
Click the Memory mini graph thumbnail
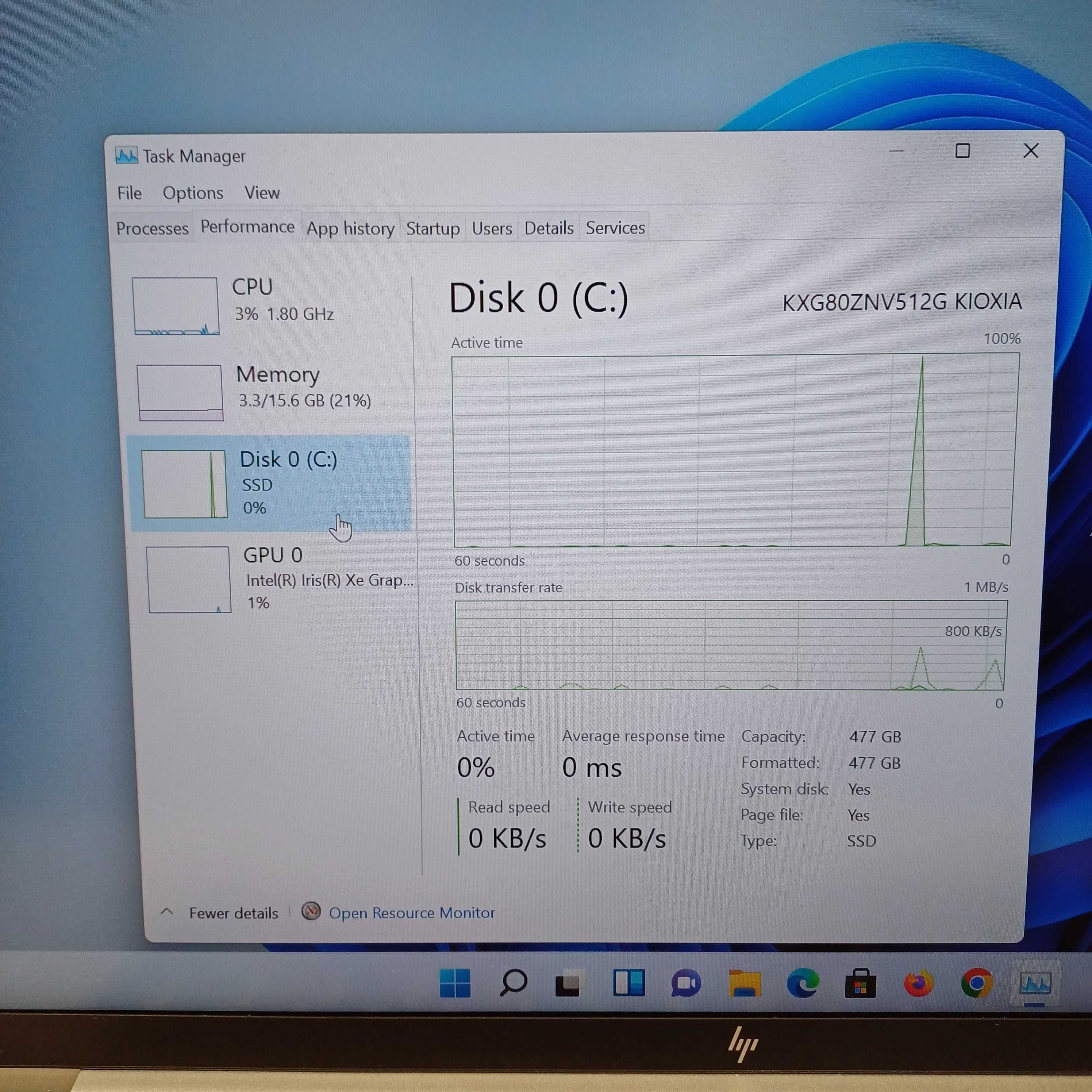coord(180,392)
